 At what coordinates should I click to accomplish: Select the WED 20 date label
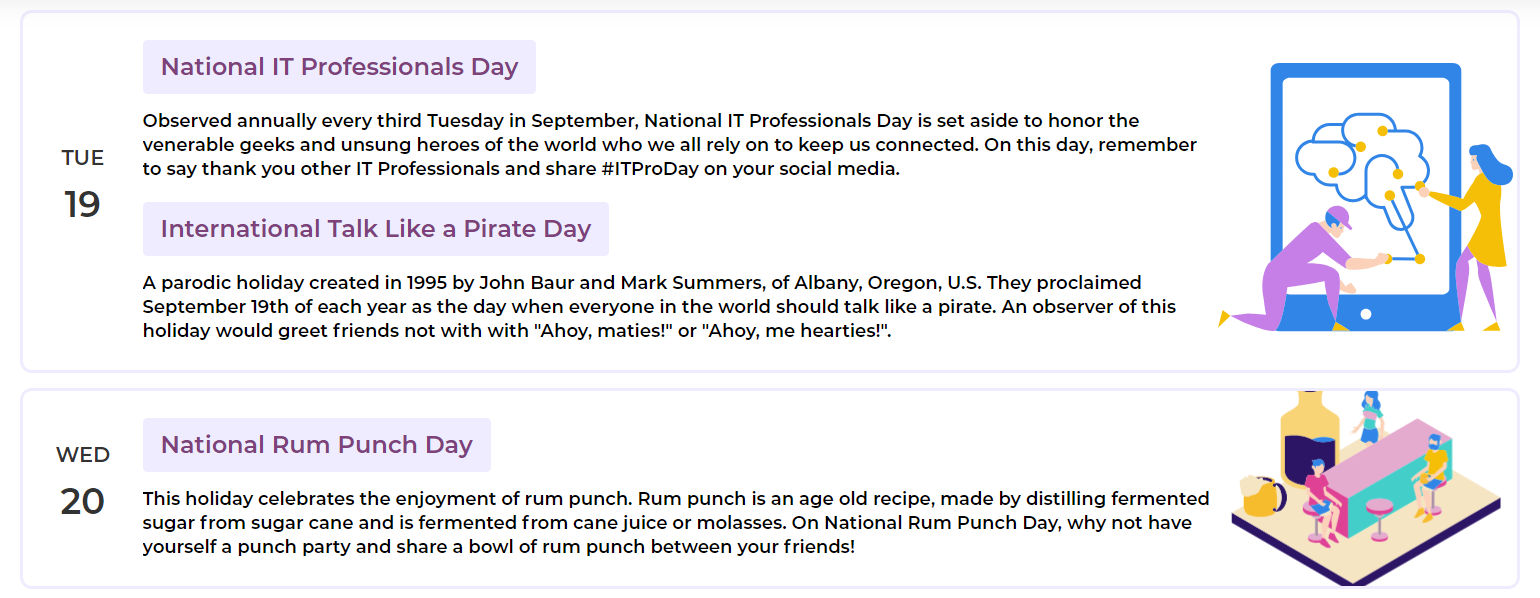click(x=82, y=482)
